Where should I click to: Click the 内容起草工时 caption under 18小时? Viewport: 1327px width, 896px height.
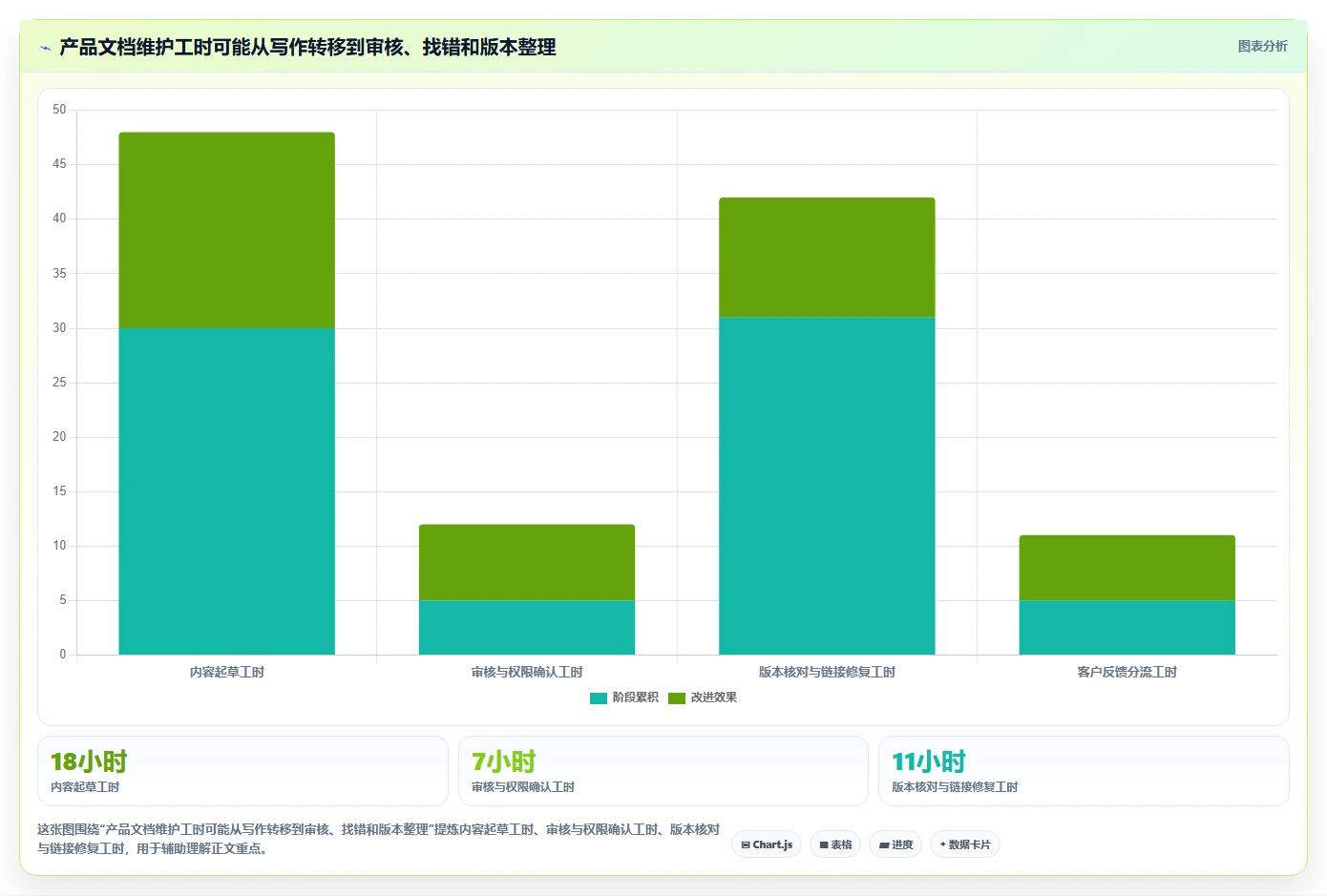pyautogui.click(x=85, y=787)
